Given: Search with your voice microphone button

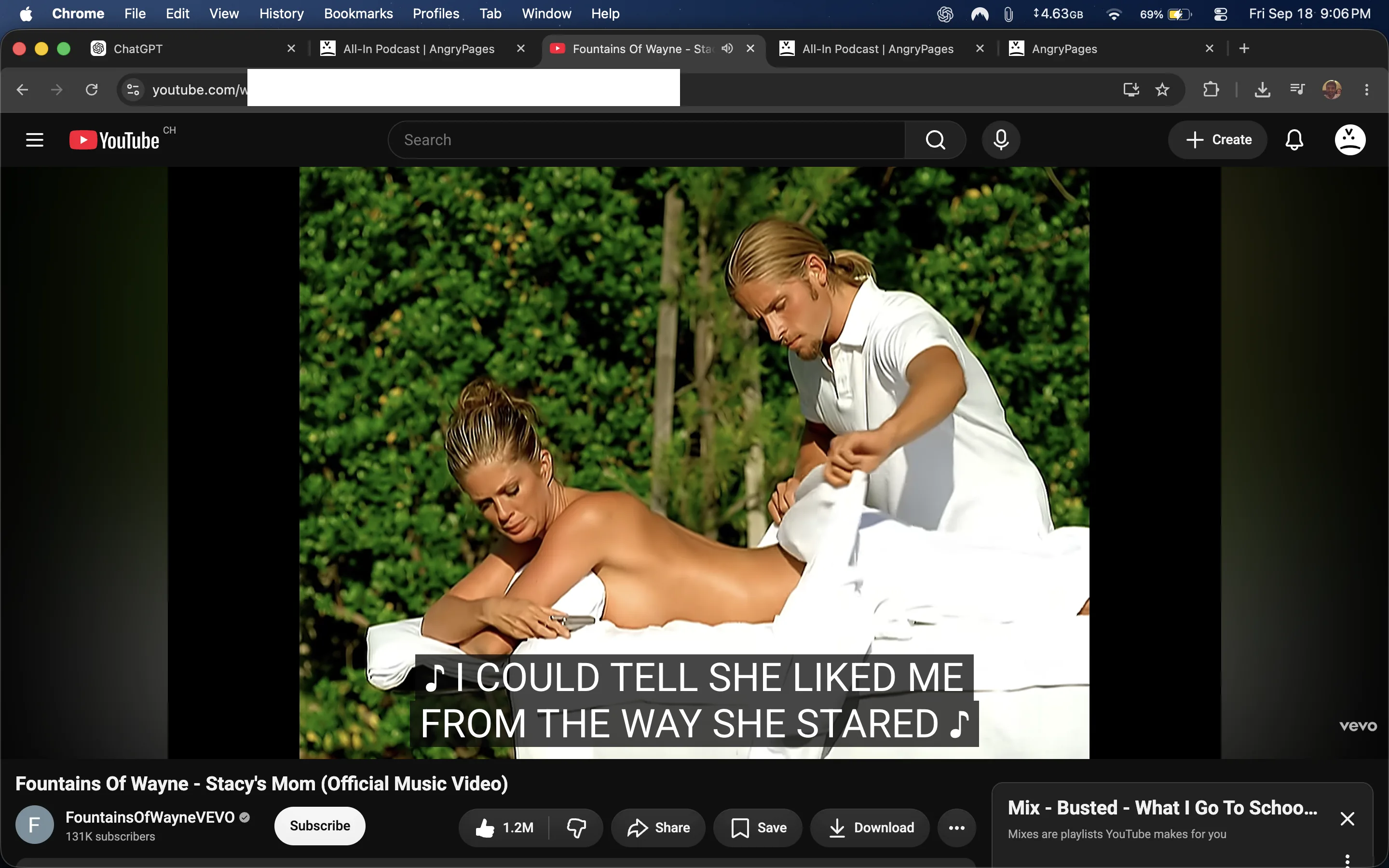Looking at the screenshot, I should tap(1001, 139).
